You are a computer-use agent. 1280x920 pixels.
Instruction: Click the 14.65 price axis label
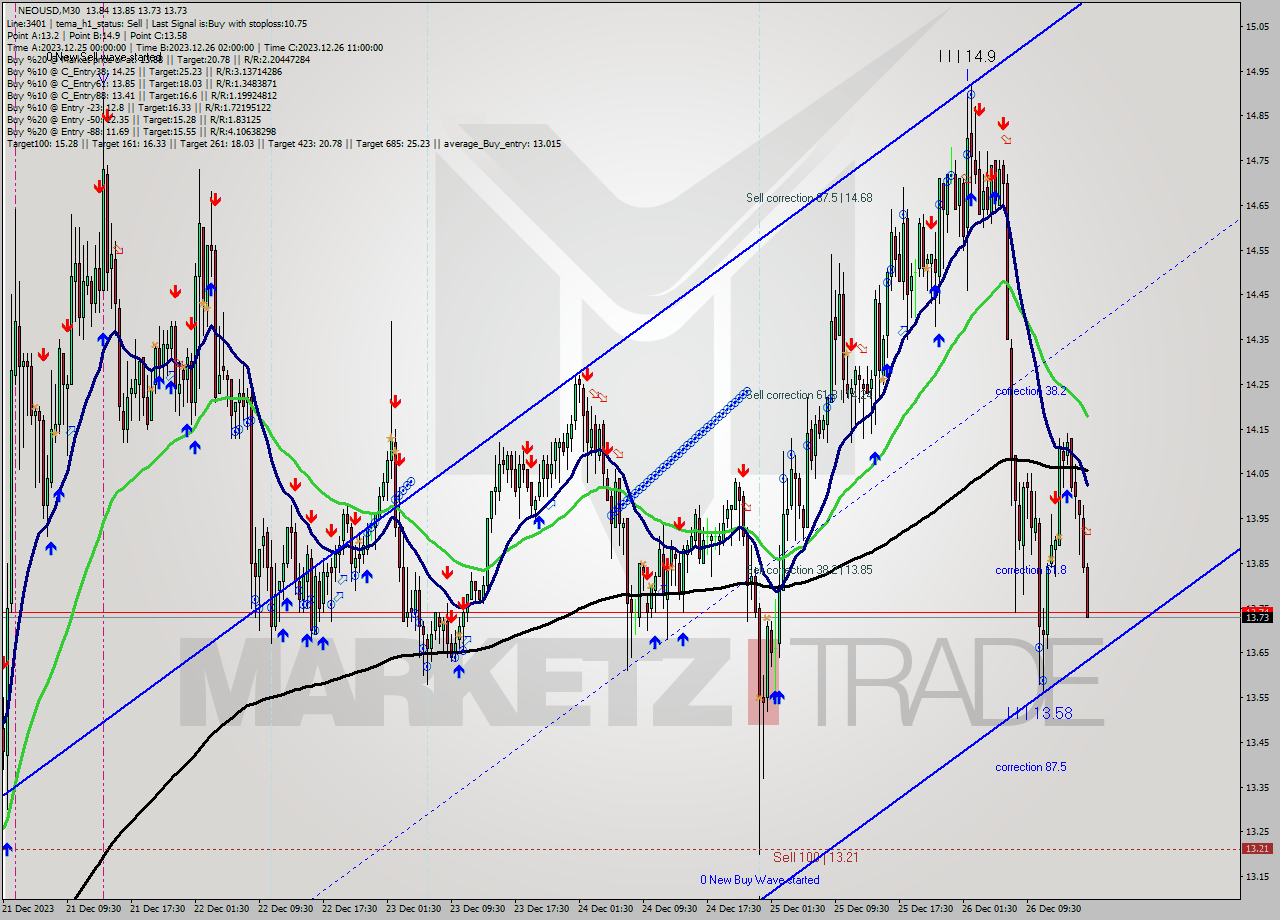pyautogui.click(x=1257, y=205)
